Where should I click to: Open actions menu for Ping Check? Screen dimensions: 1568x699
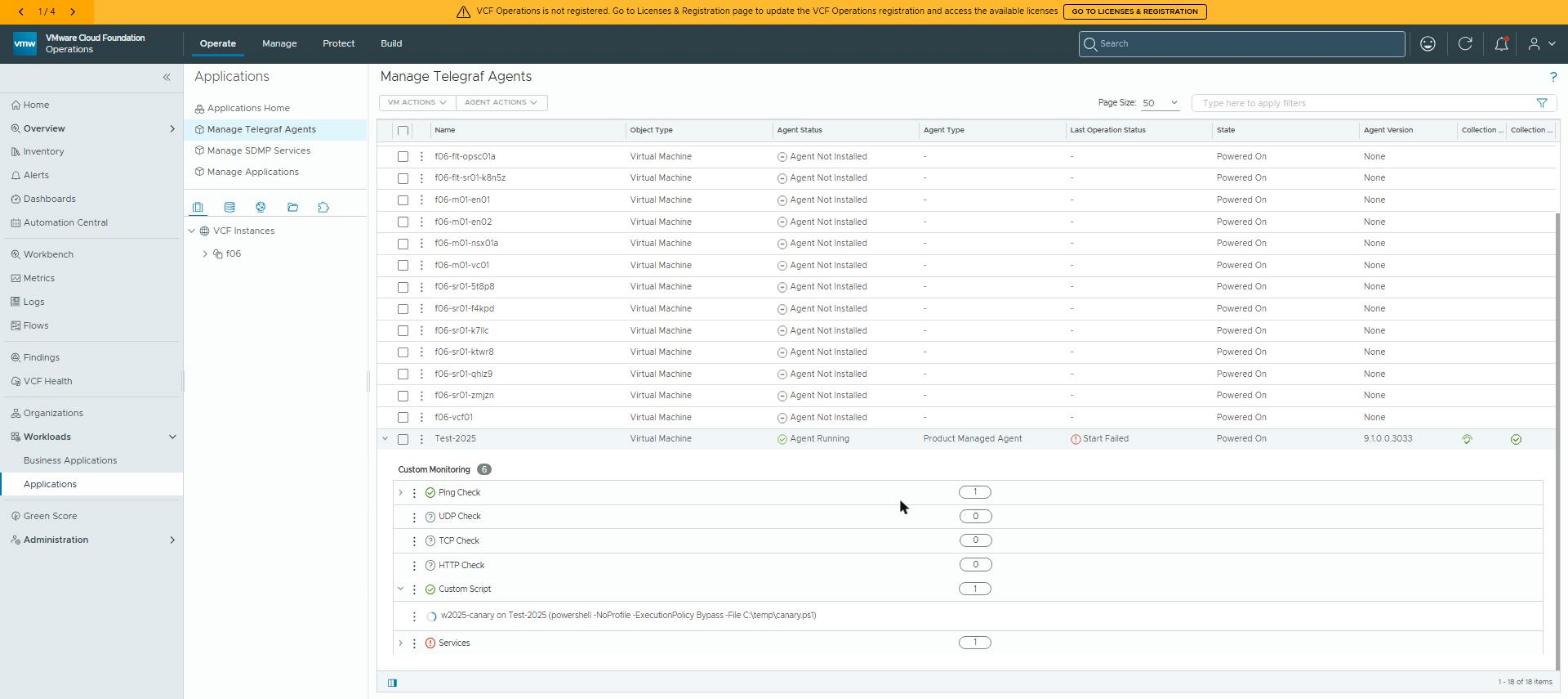(414, 493)
